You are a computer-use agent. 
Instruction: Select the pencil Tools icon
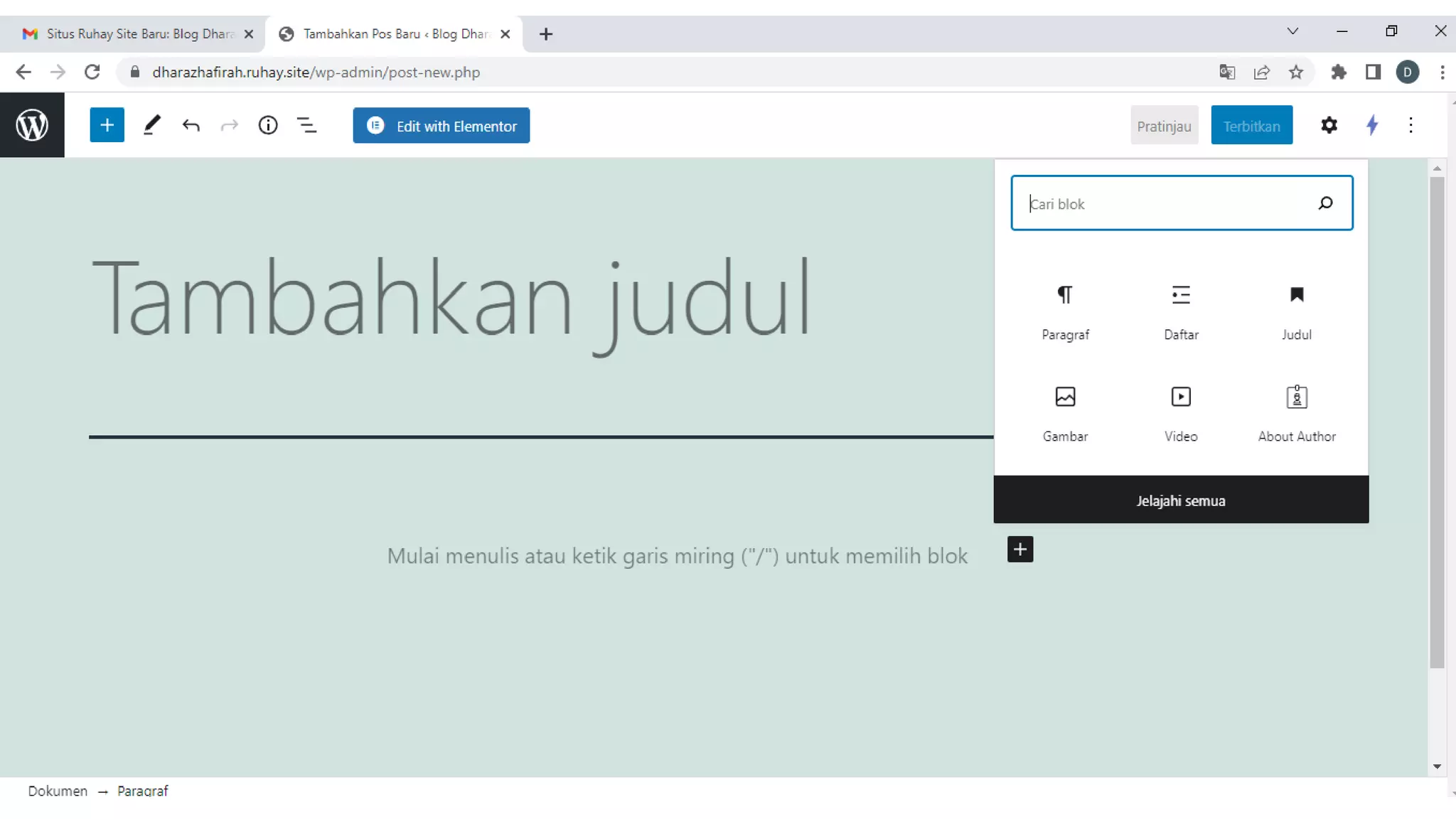click(151, 126)
